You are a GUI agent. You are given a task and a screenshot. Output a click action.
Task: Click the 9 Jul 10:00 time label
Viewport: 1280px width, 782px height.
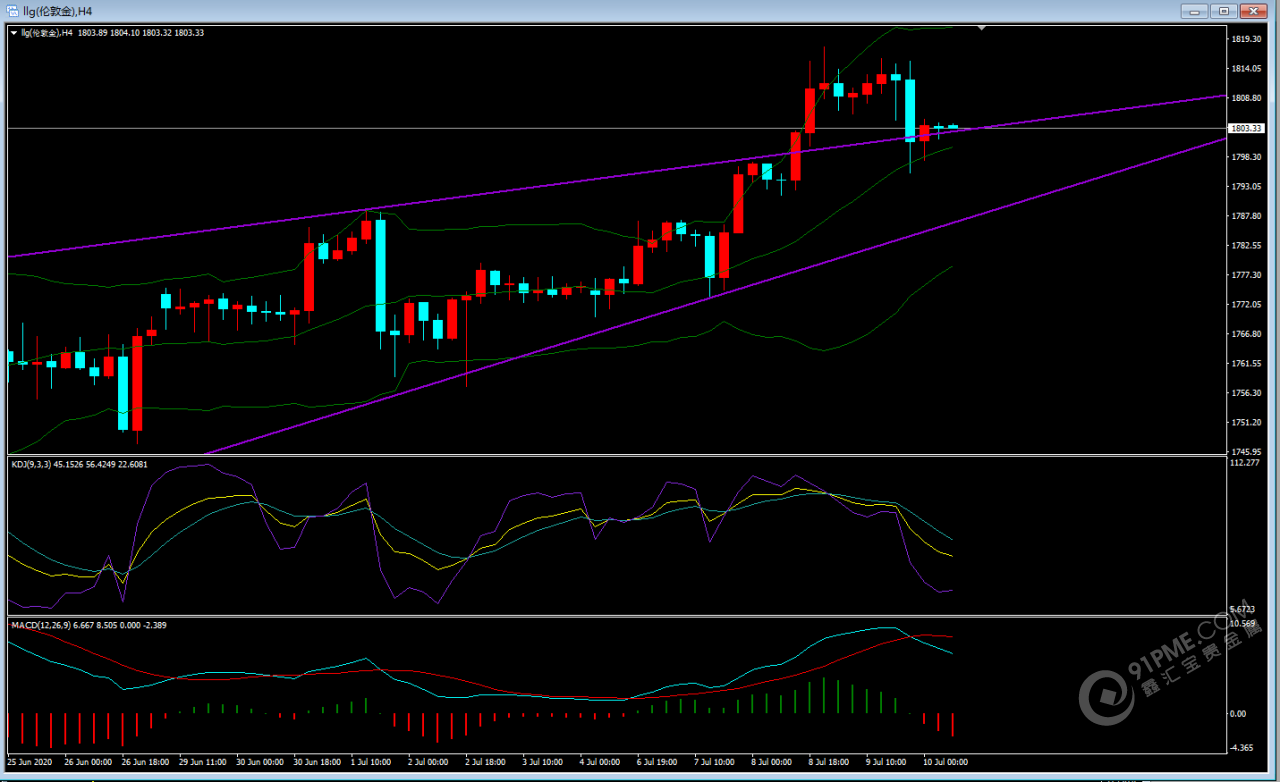point(885,762)
